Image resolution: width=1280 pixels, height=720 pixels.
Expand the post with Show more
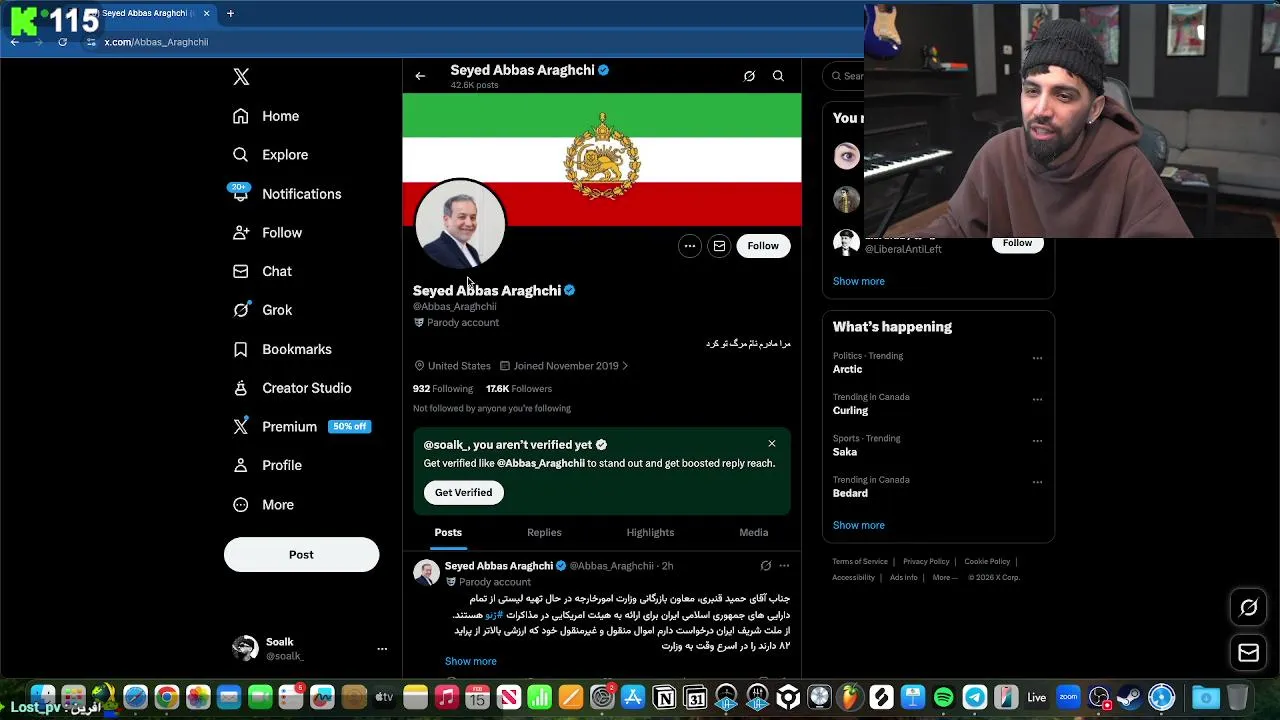tap(471, 662)
